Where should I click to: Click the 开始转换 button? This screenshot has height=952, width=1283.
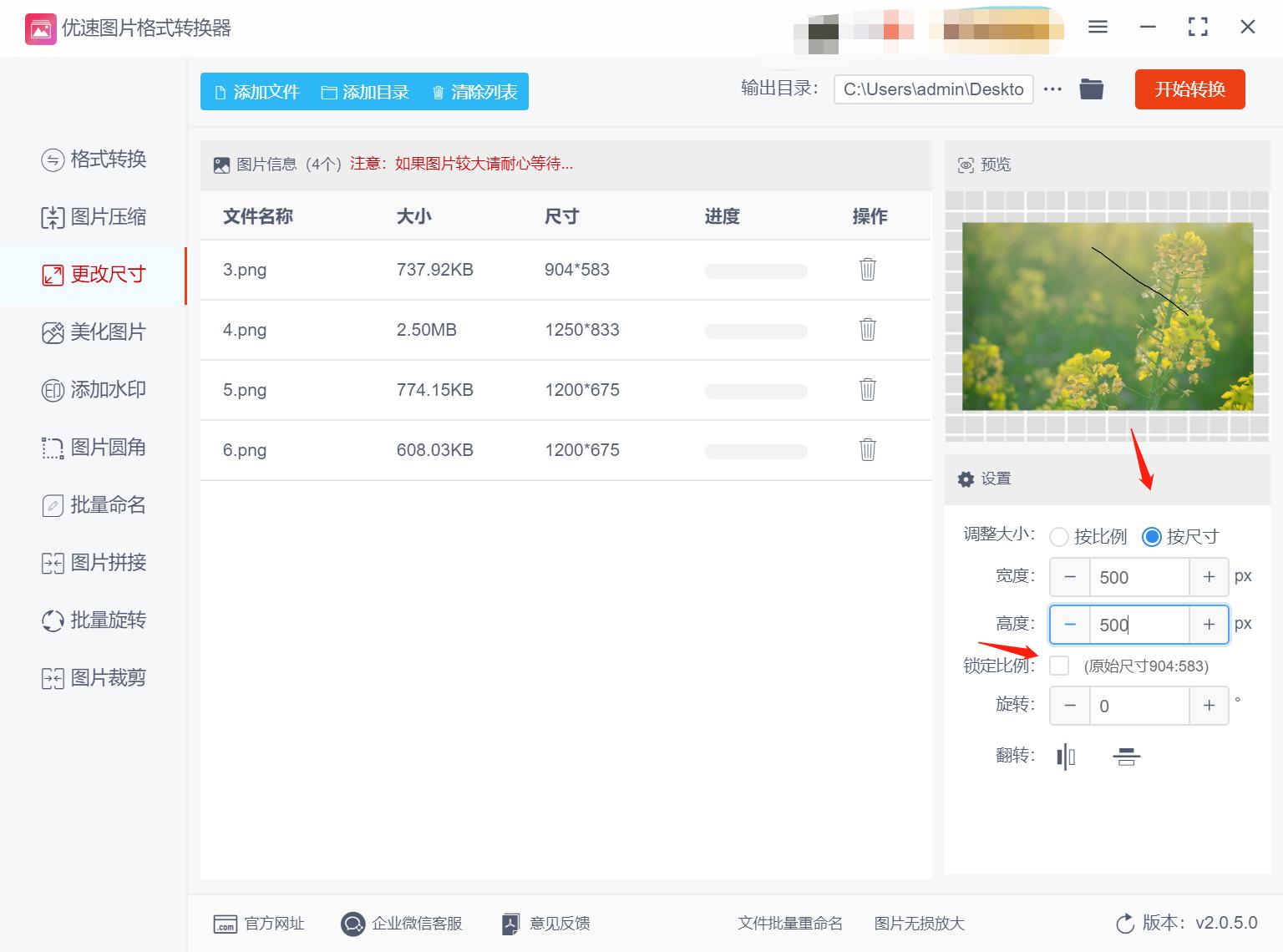[1189, 89]
